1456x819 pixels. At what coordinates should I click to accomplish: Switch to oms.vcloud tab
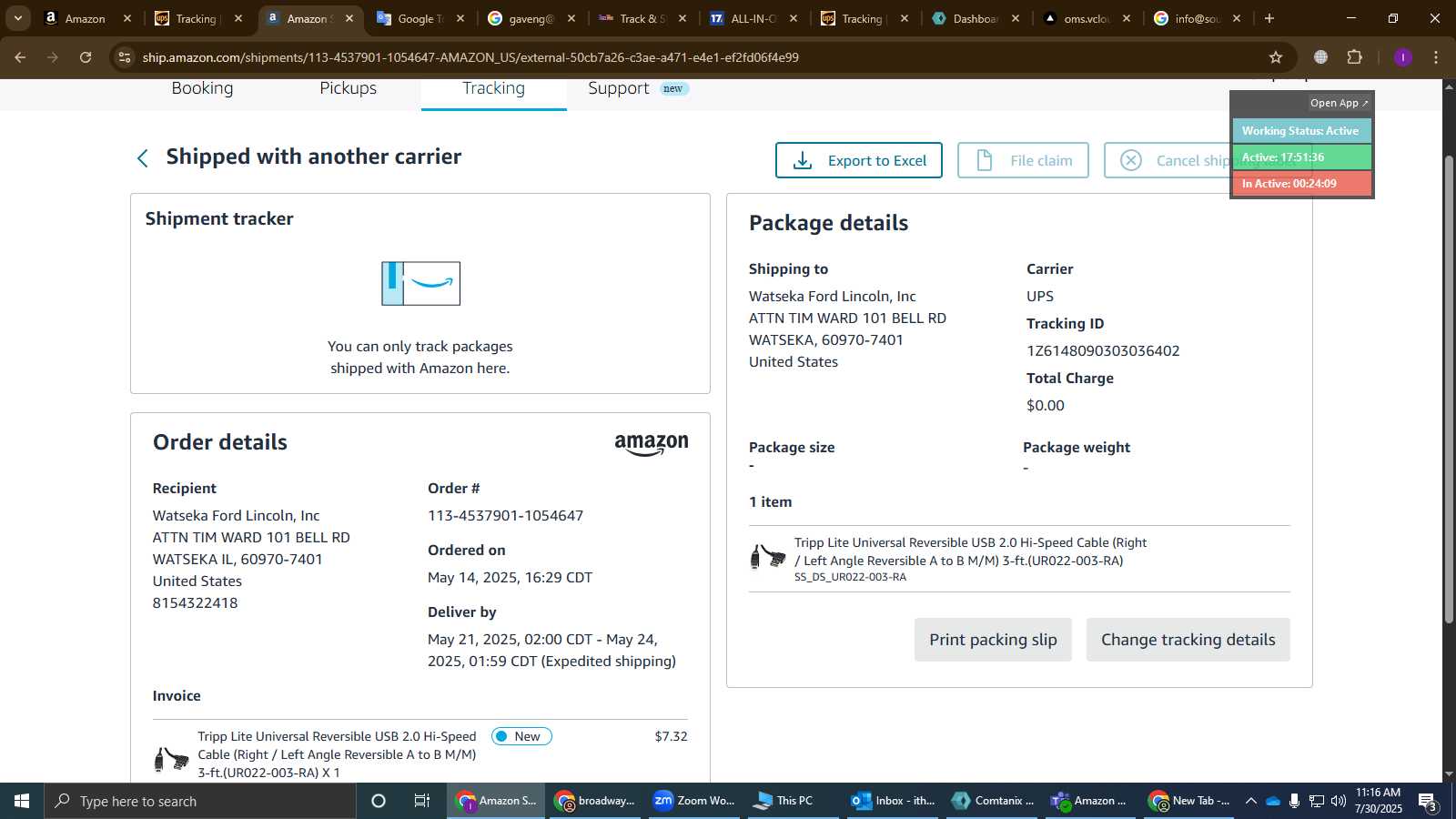click(1086, 18)
